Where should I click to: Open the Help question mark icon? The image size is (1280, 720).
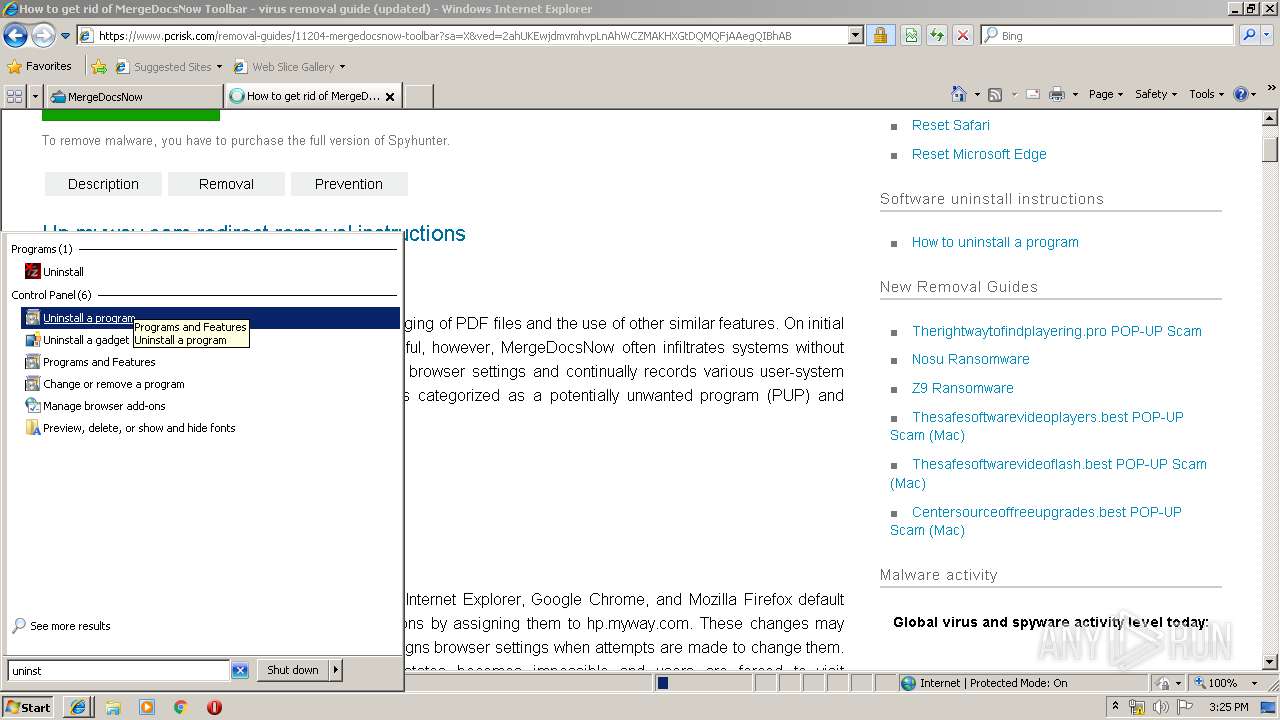[1240, 94]
